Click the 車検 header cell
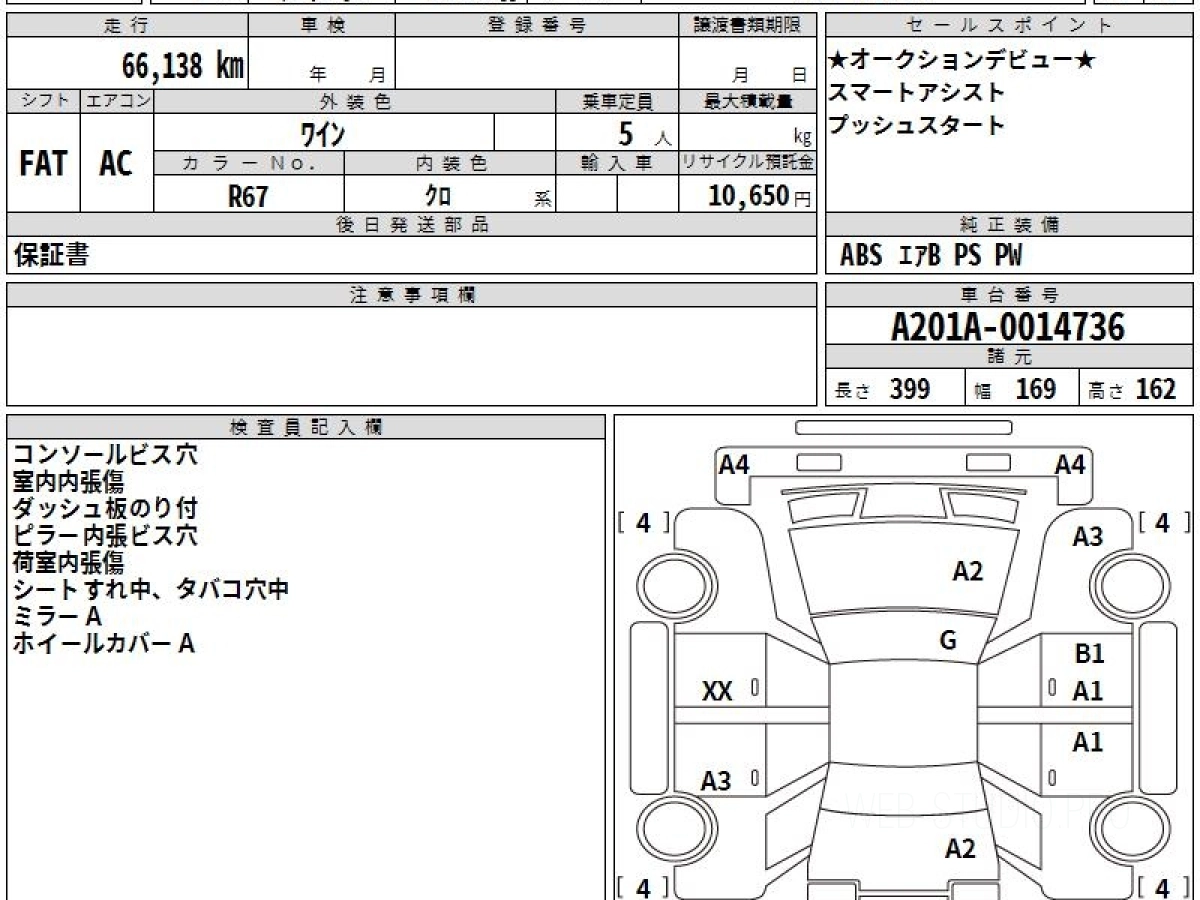 [322, 26]
